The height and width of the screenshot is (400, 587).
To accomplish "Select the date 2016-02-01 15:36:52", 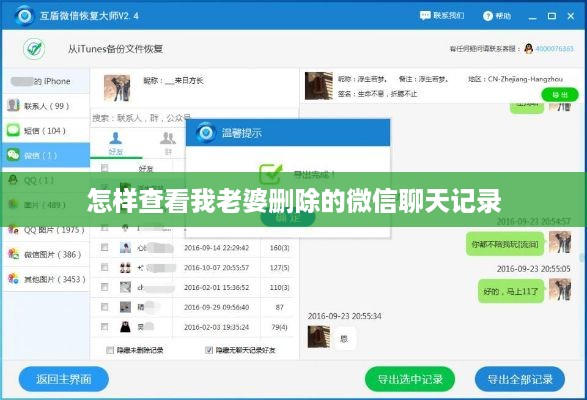I will point(216,288).
